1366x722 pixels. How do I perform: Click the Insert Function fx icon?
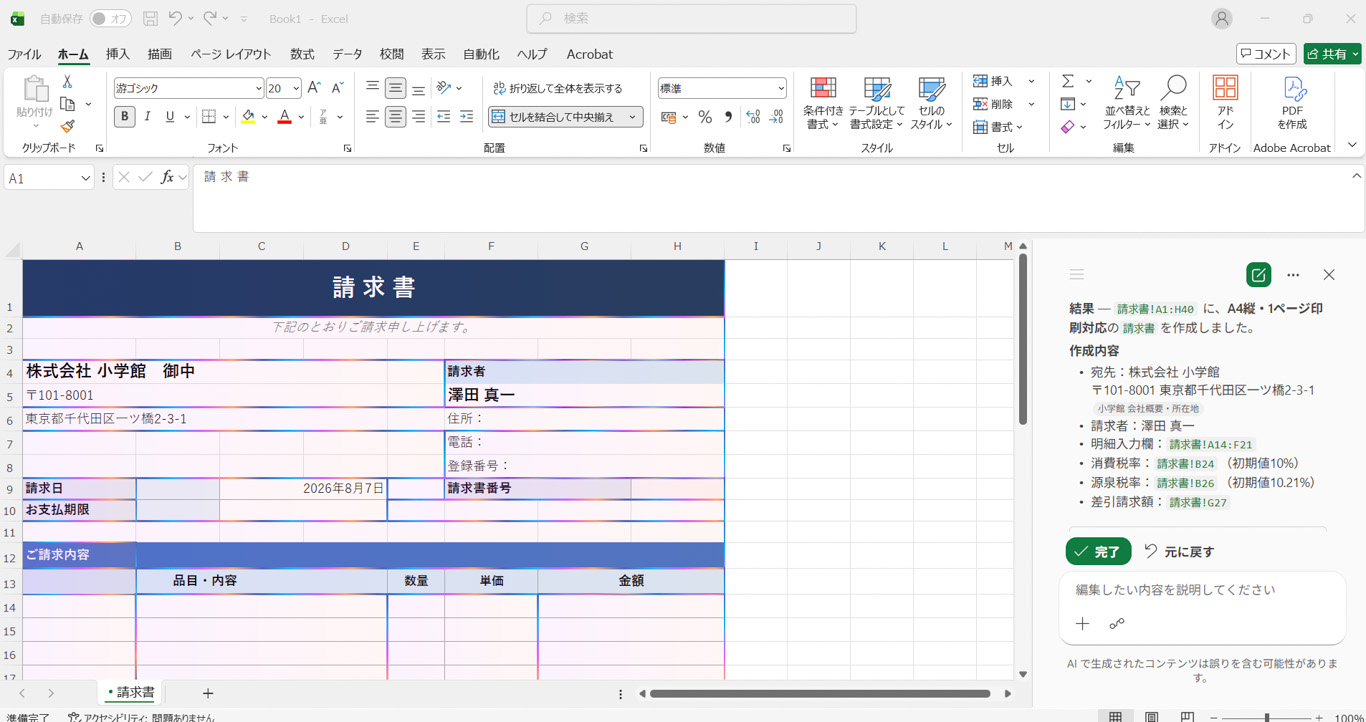[168, 177]
